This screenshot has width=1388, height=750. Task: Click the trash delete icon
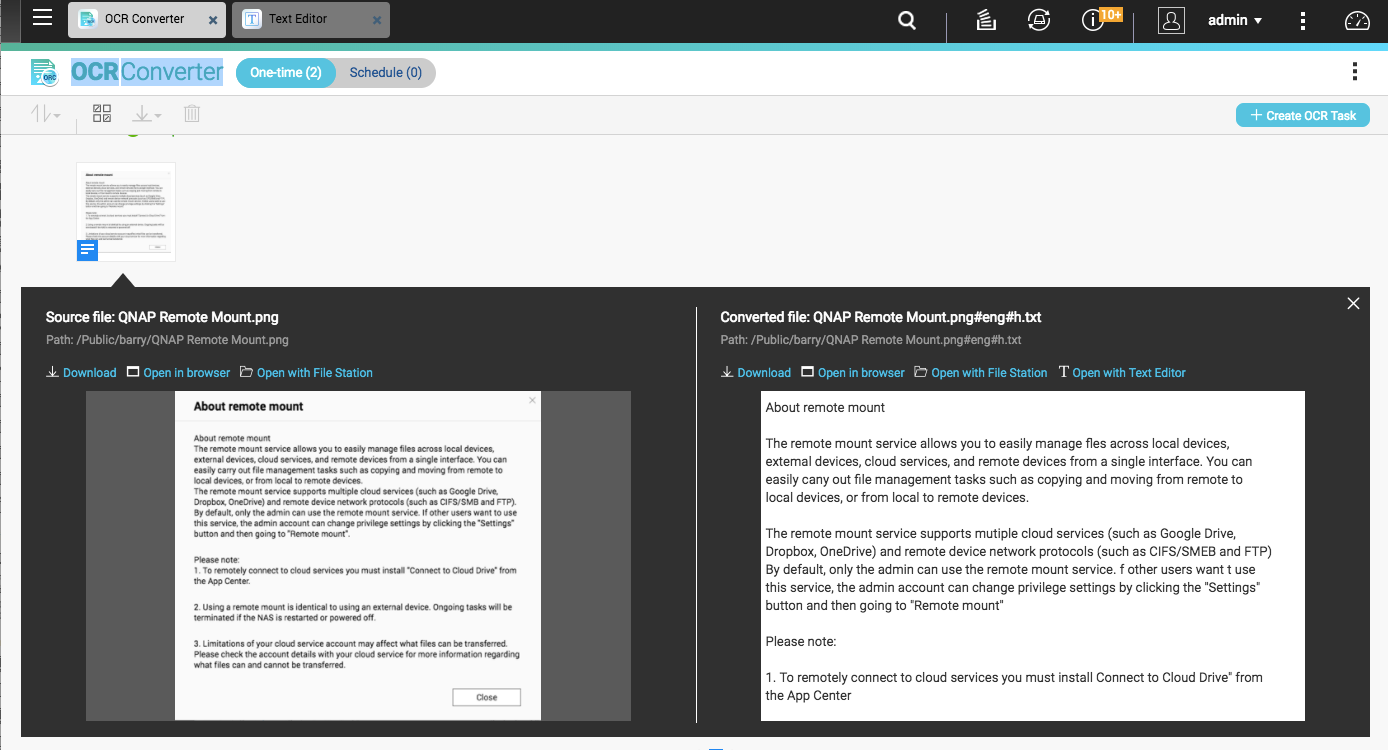coord(192,114)
